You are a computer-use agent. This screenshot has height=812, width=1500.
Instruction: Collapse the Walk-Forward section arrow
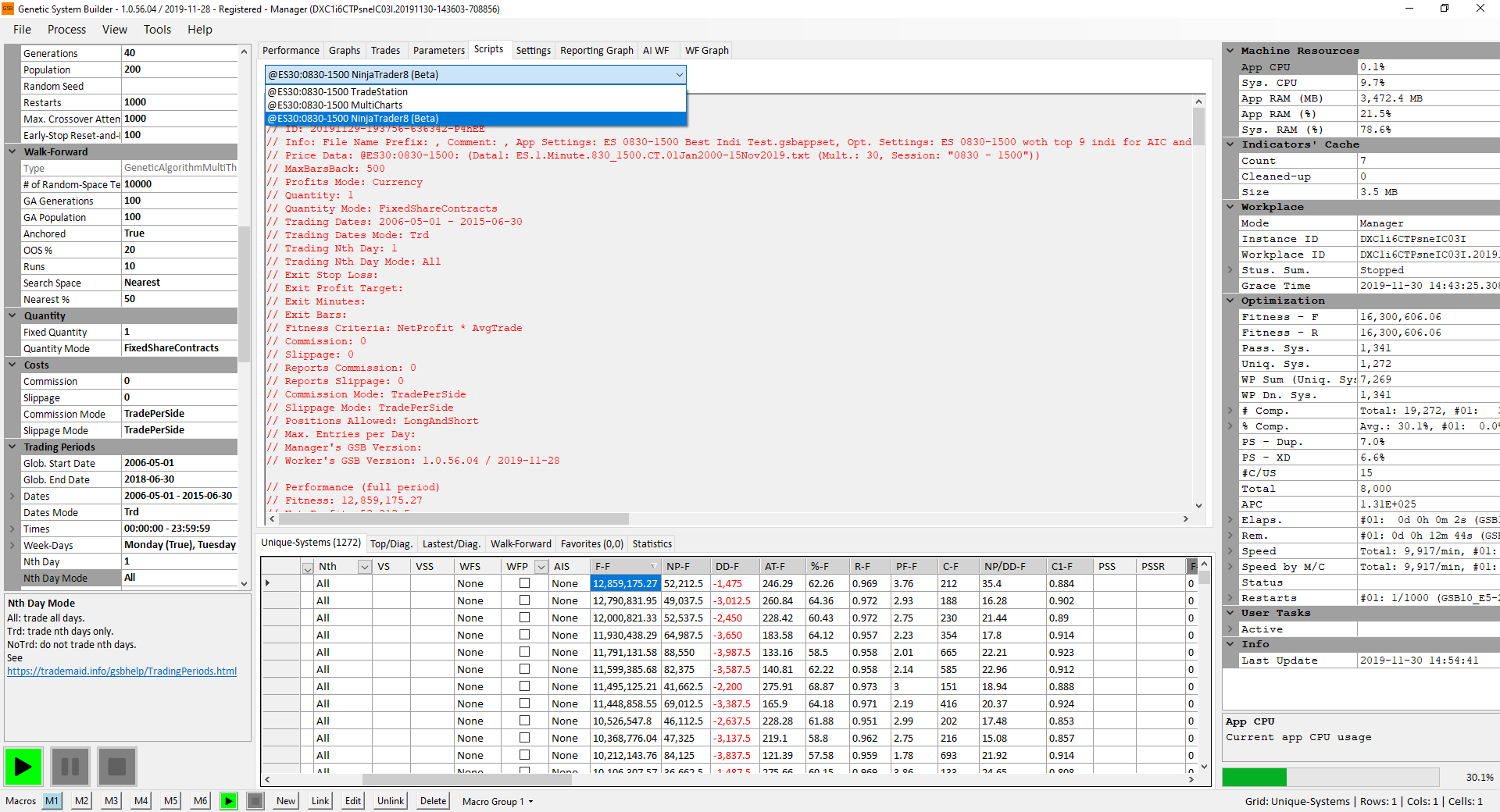coord(12,151)
